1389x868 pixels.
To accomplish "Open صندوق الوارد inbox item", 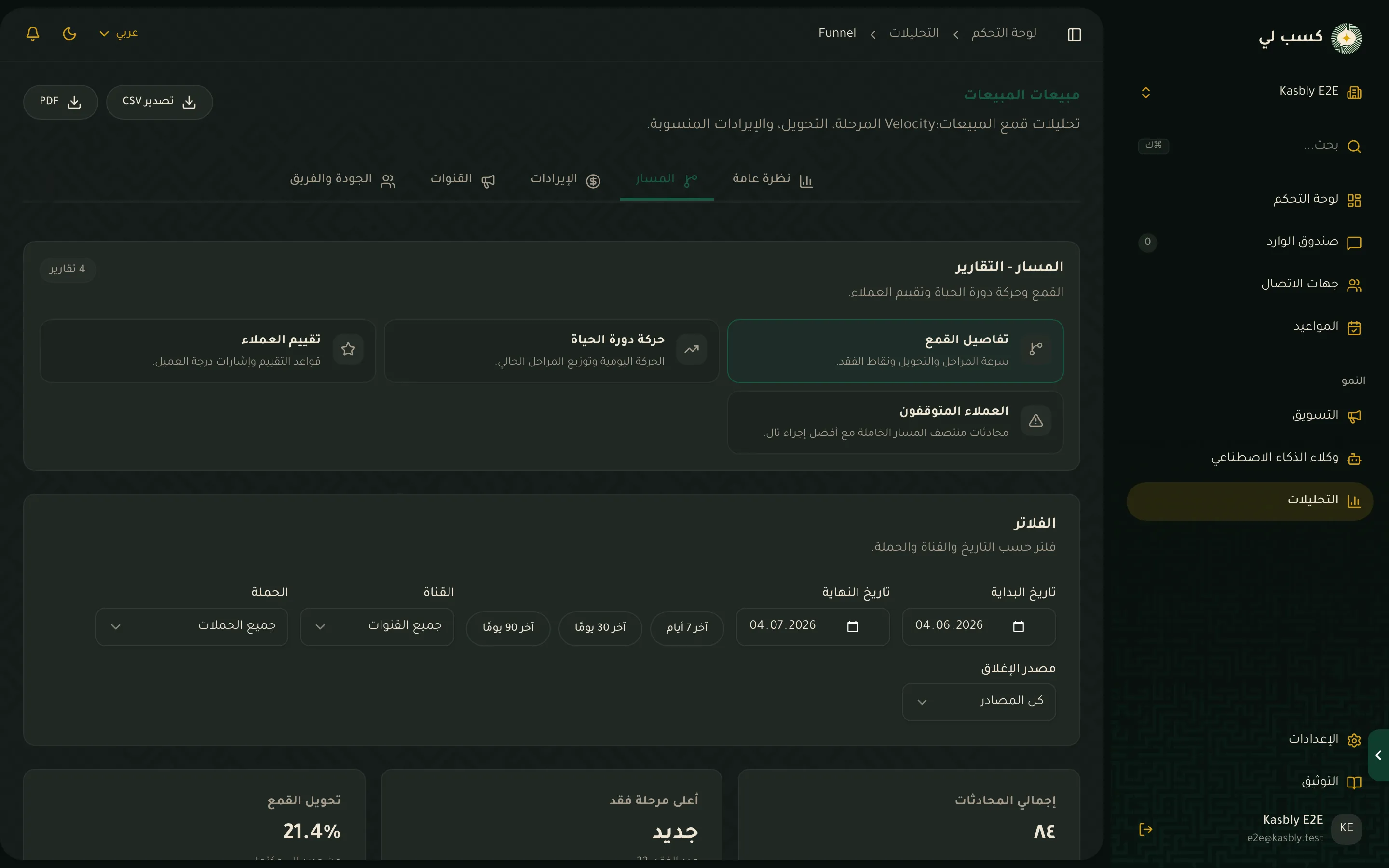I will (1250, 242).
